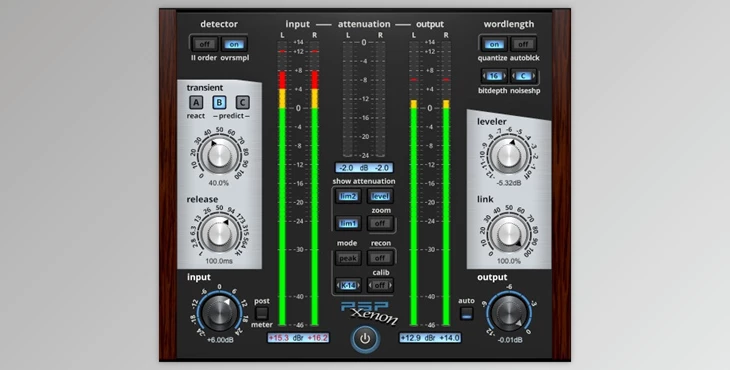Image resolution: width=730 pixels, height=370 pixels.
Task: Turn on attenuation meter zoom
Action: pos(380,223)
